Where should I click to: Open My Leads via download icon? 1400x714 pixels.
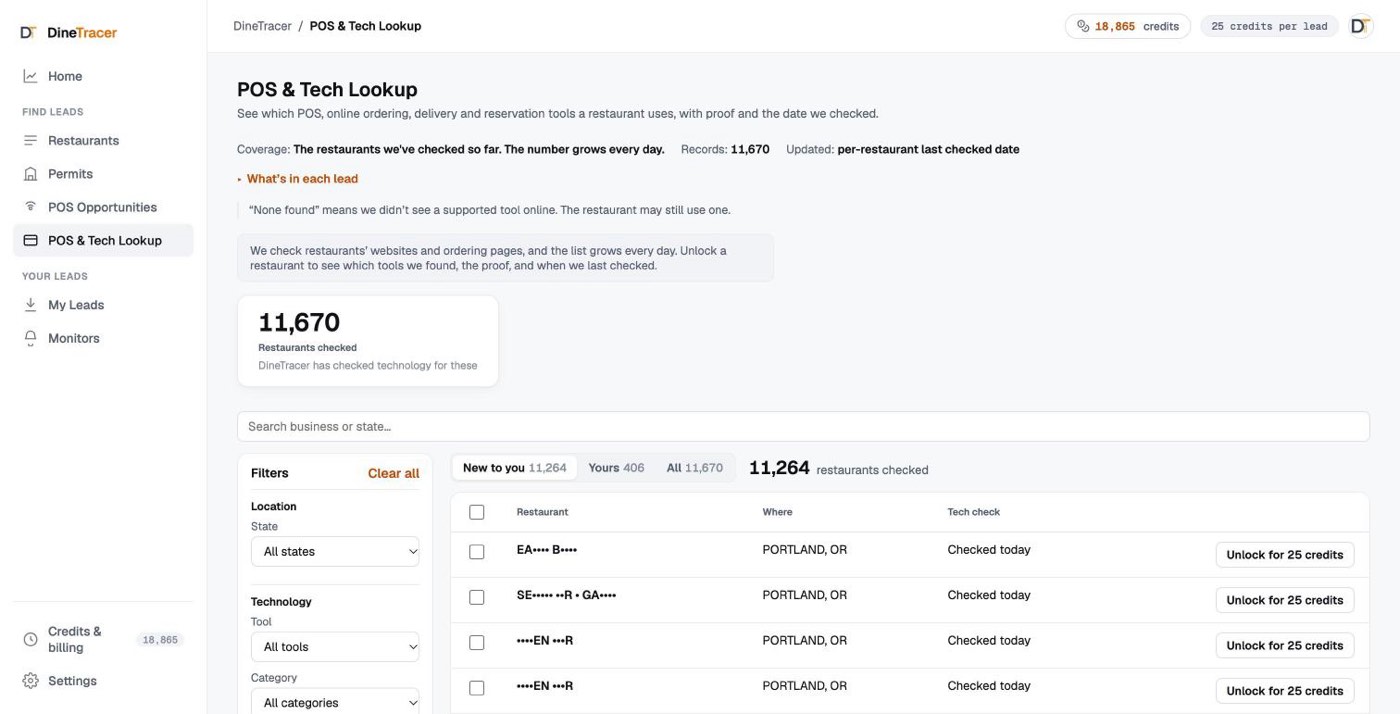(x=30, y=305)
